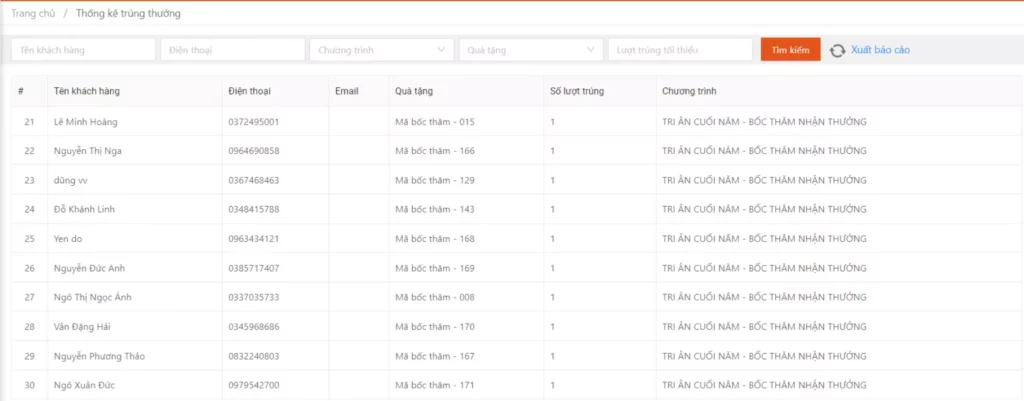1024x401 pixels.
Task: Select the Lượt trúng tối thiểu input
Action: 679,50
